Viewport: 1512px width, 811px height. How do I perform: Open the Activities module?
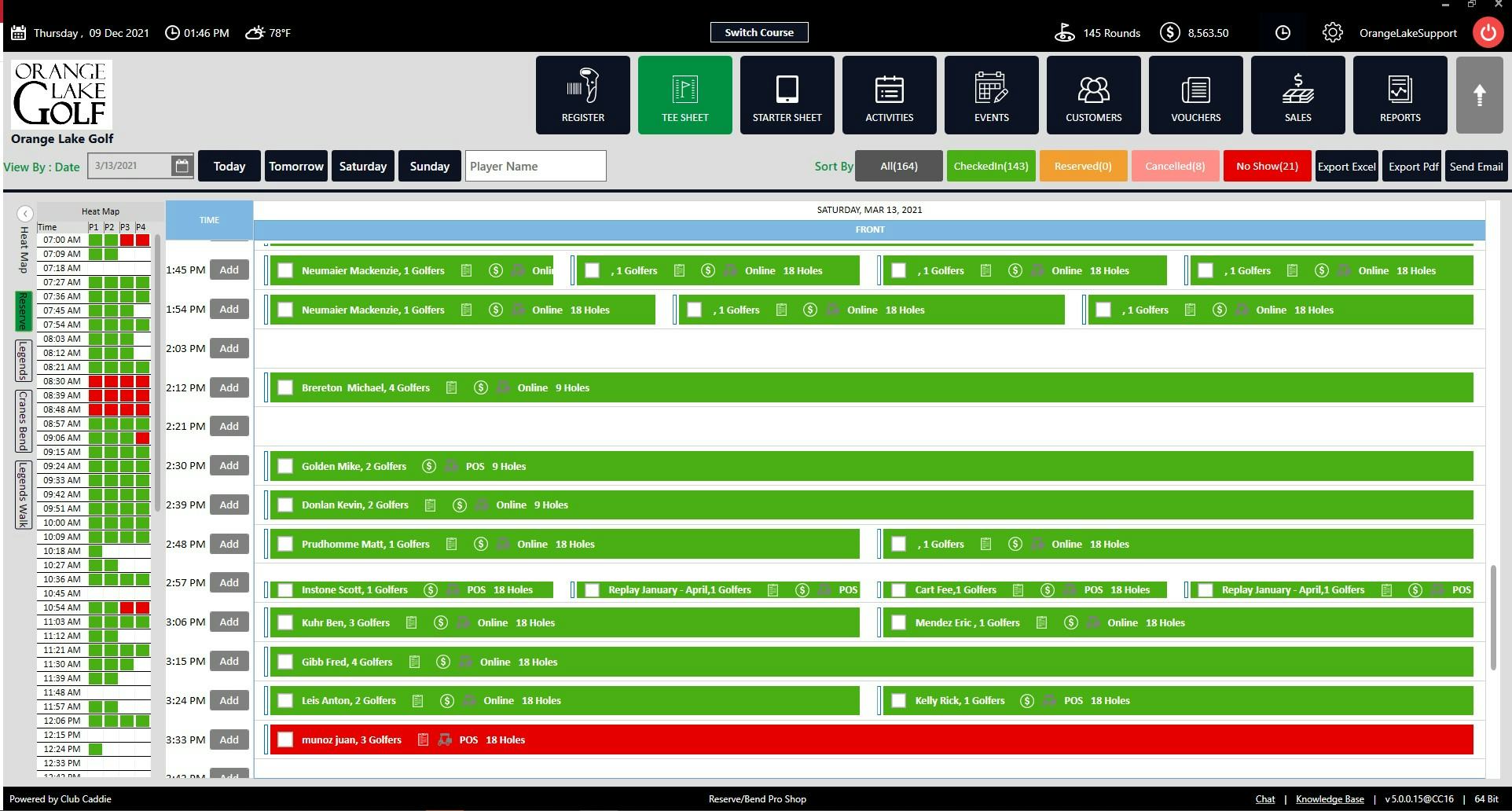pyautogui.click(x=888, y=94)
